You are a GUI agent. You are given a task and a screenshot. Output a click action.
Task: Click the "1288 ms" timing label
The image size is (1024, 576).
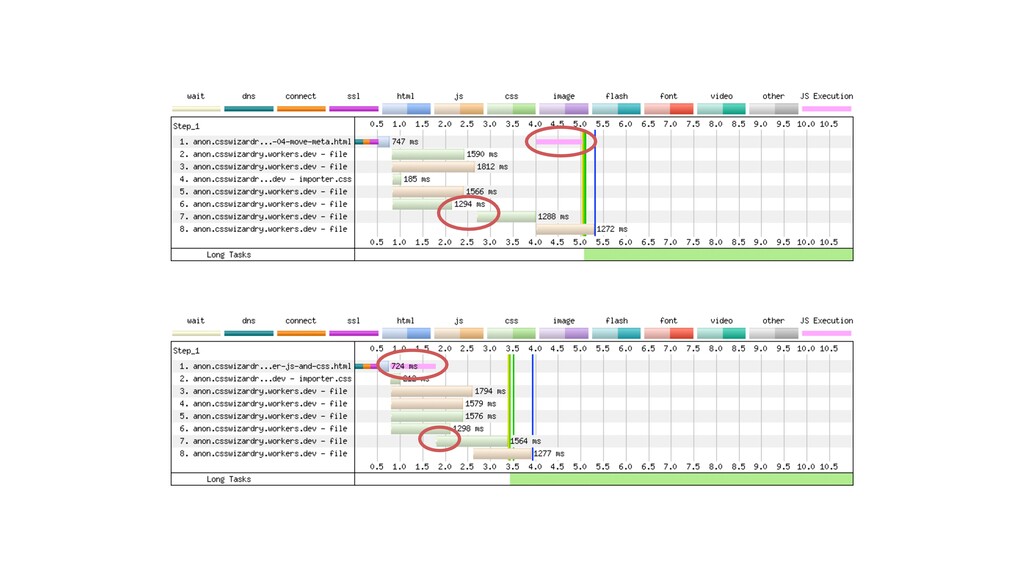[553, 216]
